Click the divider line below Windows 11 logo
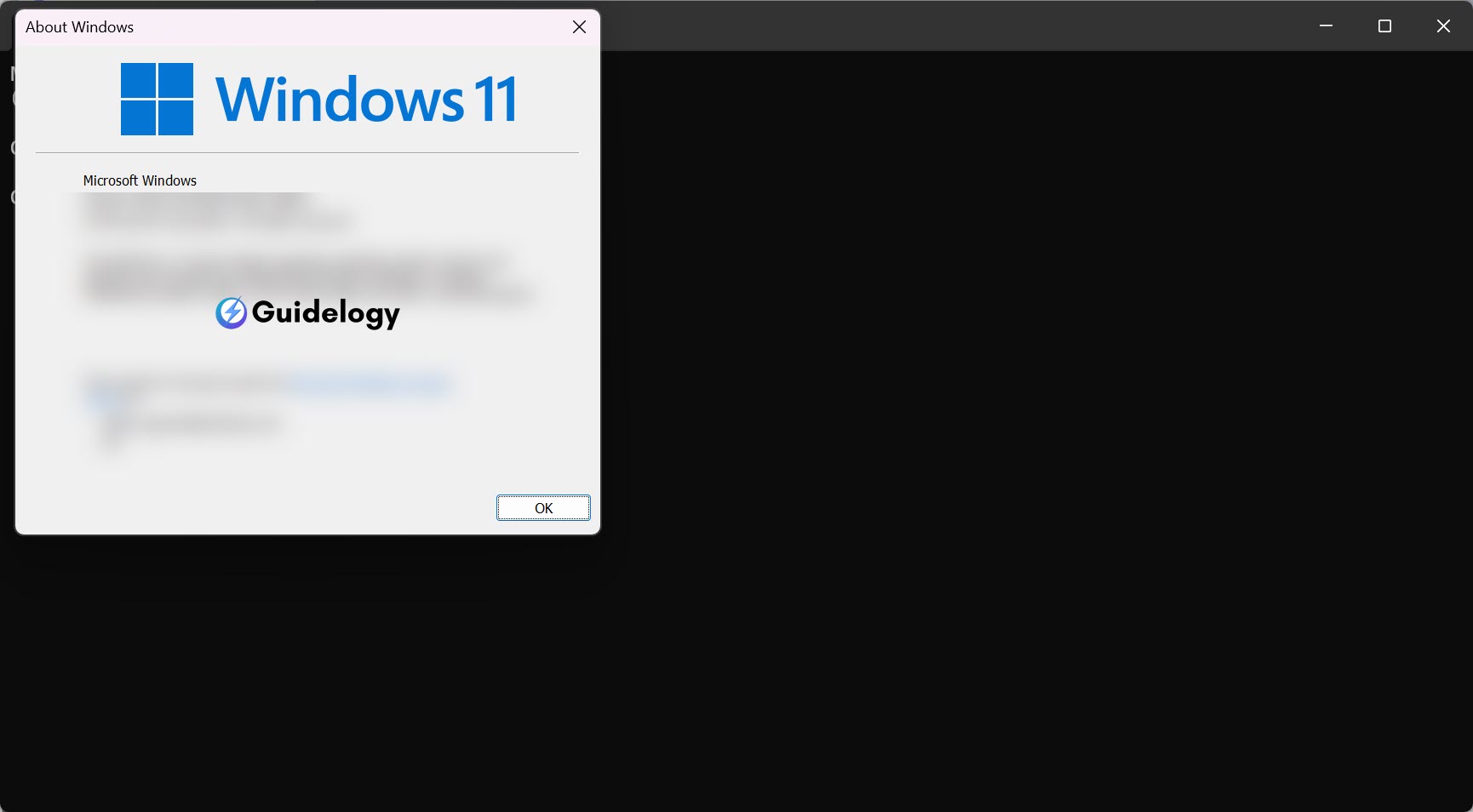1473x812 pixels. click(x=307, y=153)
